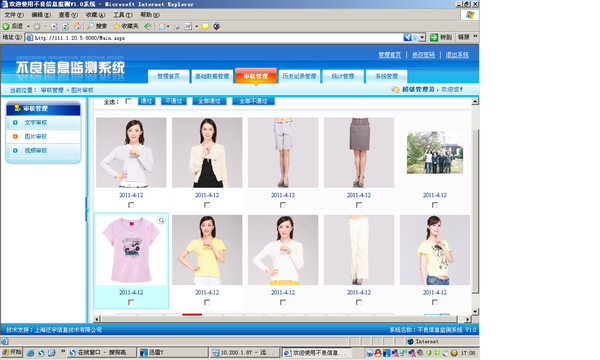Check the box under the grey shorts photo
Screen dimensions: 600x360
(283, 205)
